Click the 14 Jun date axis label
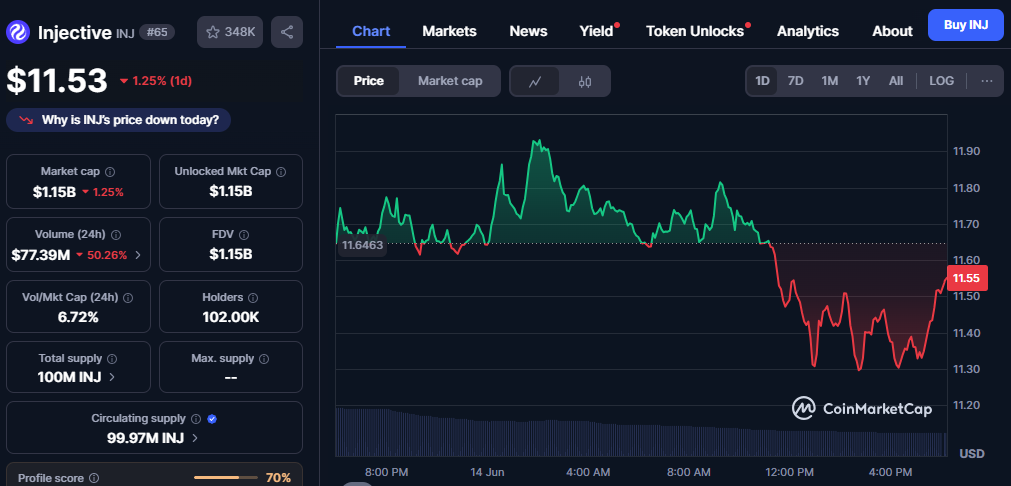 pos(487,472)
